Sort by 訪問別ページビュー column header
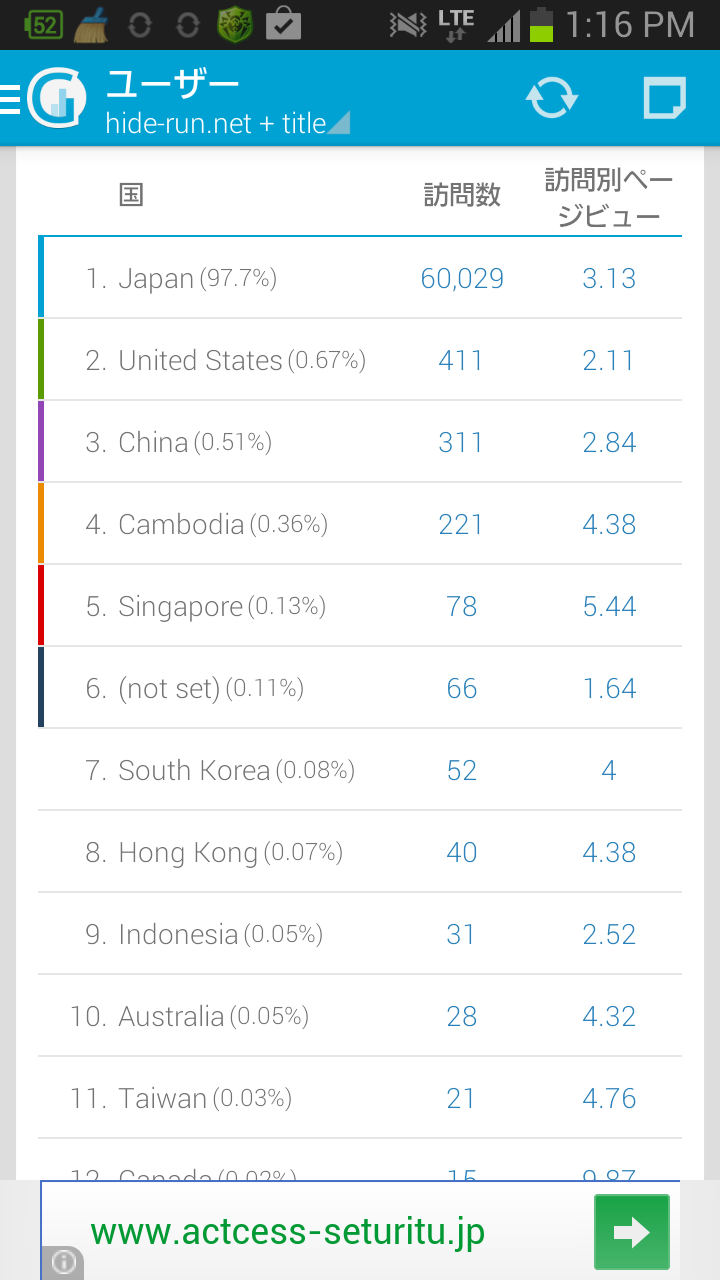 click(x=608, y=197)
